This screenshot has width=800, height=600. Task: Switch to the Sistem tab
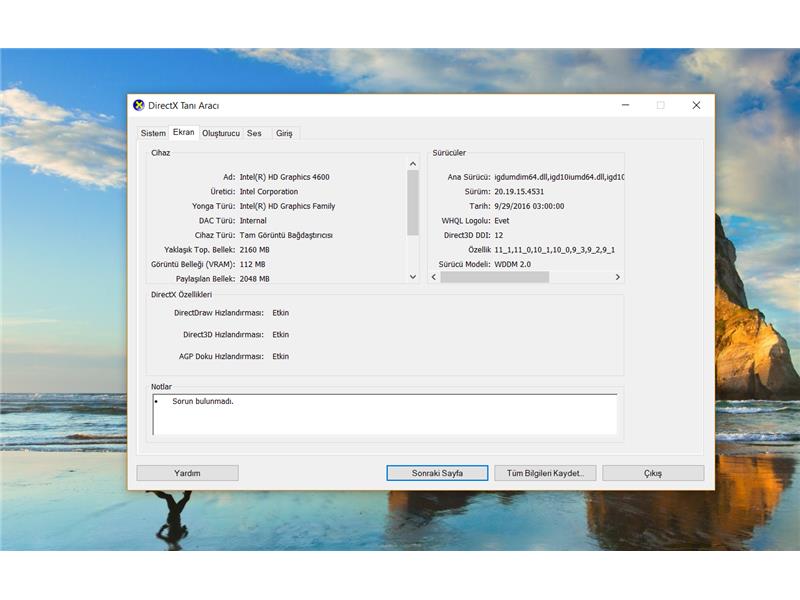(x=153, y=133)
